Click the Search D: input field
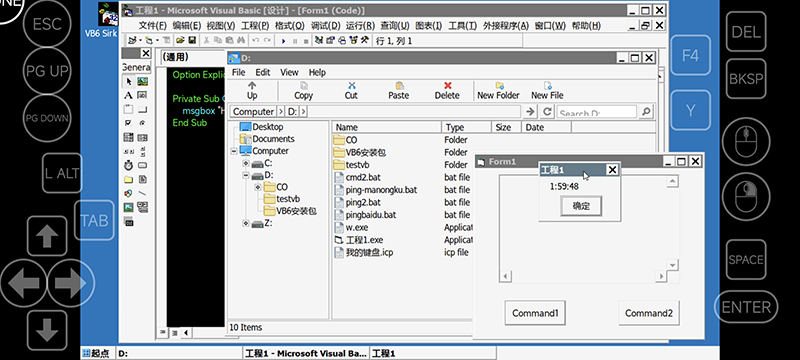800x360 pixels. [597, 112]
